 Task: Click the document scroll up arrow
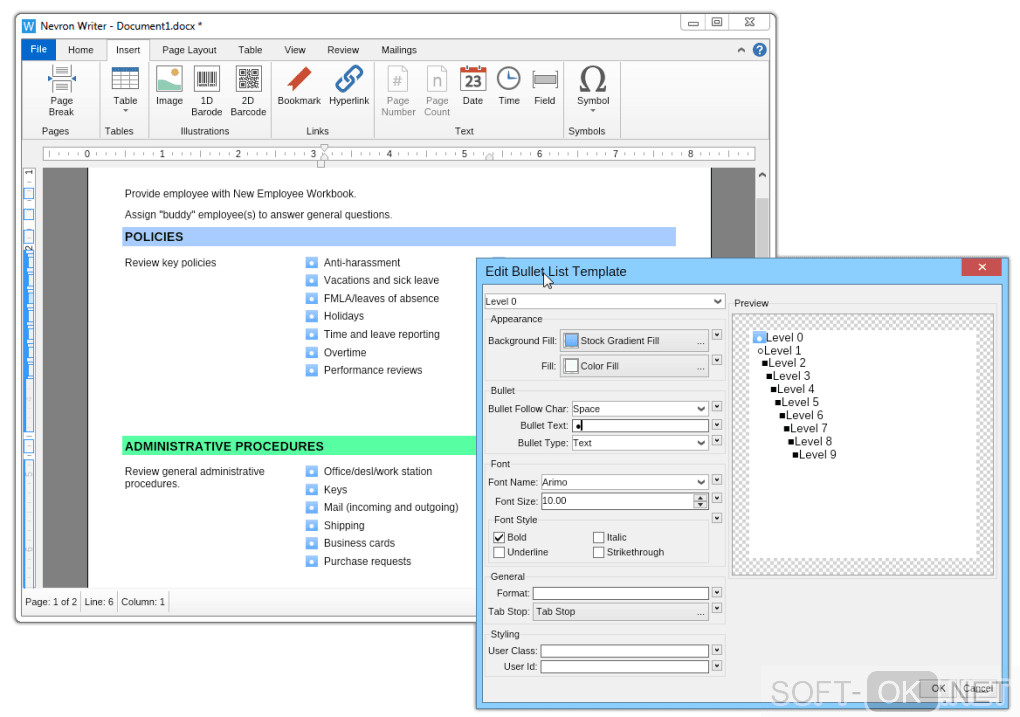coord(762,175)
